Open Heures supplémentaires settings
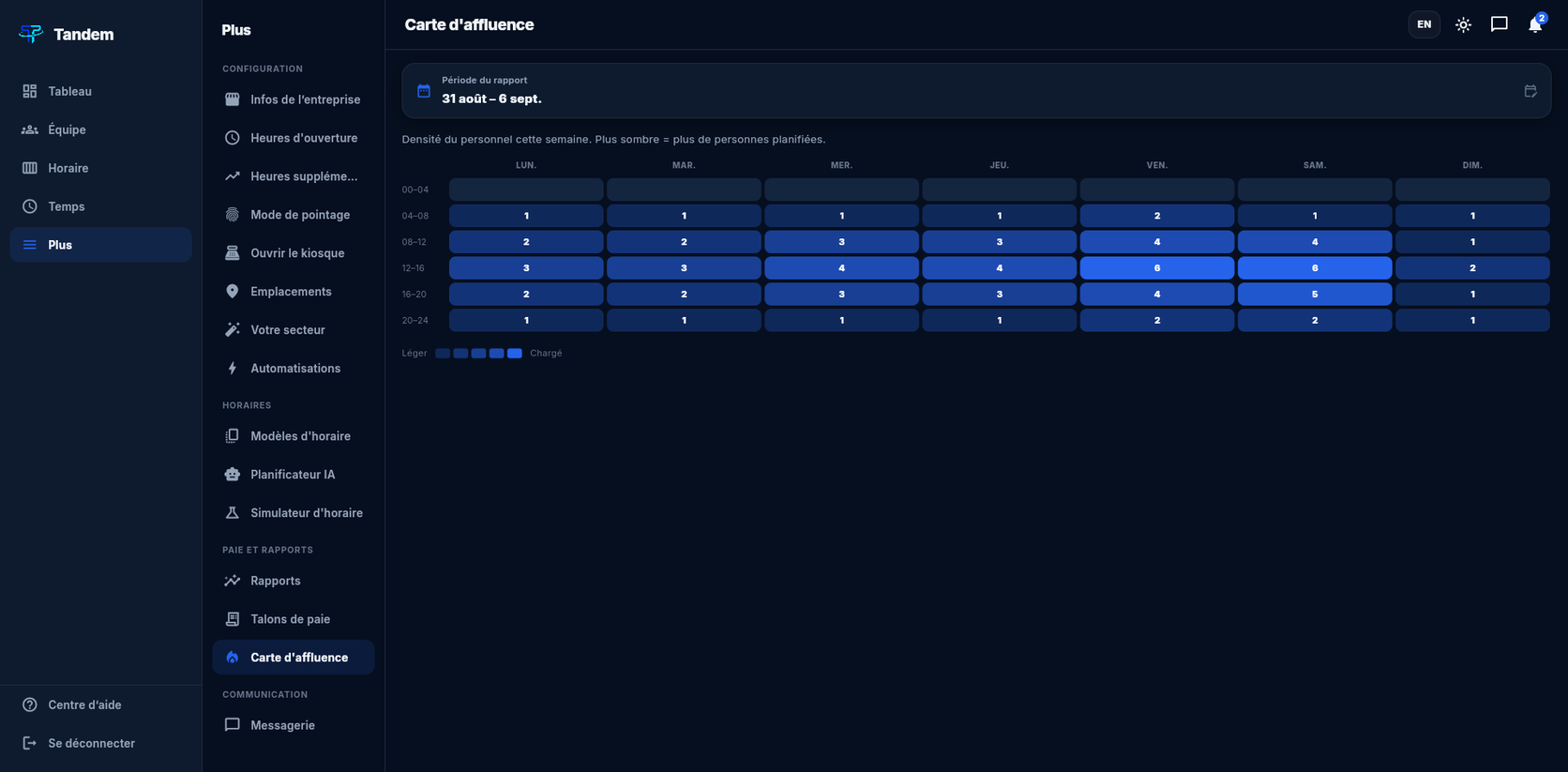The image size is (1568, 772). [x=294, y=176]
